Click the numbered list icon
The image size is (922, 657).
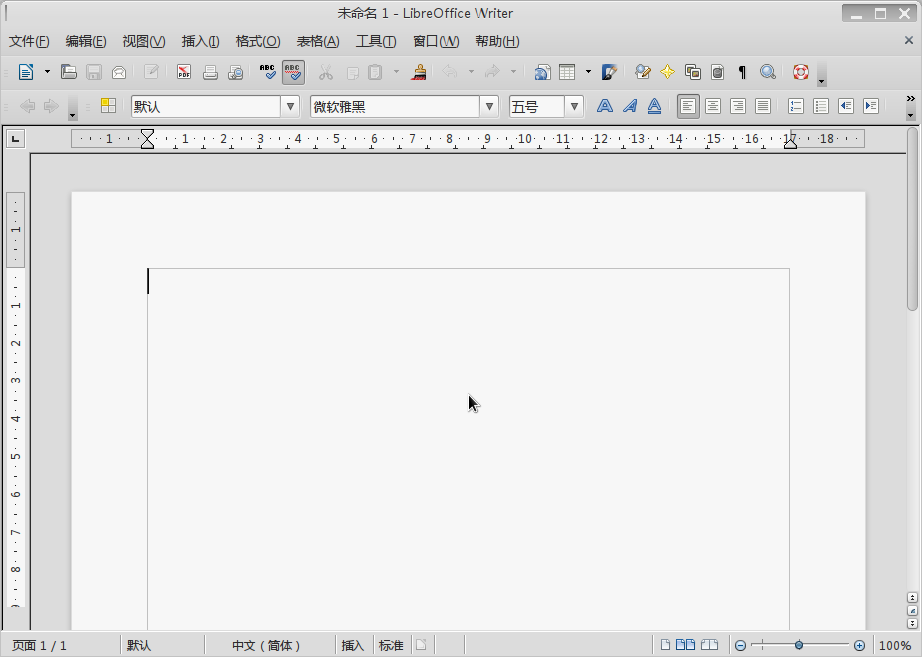(x=796, y=106)
